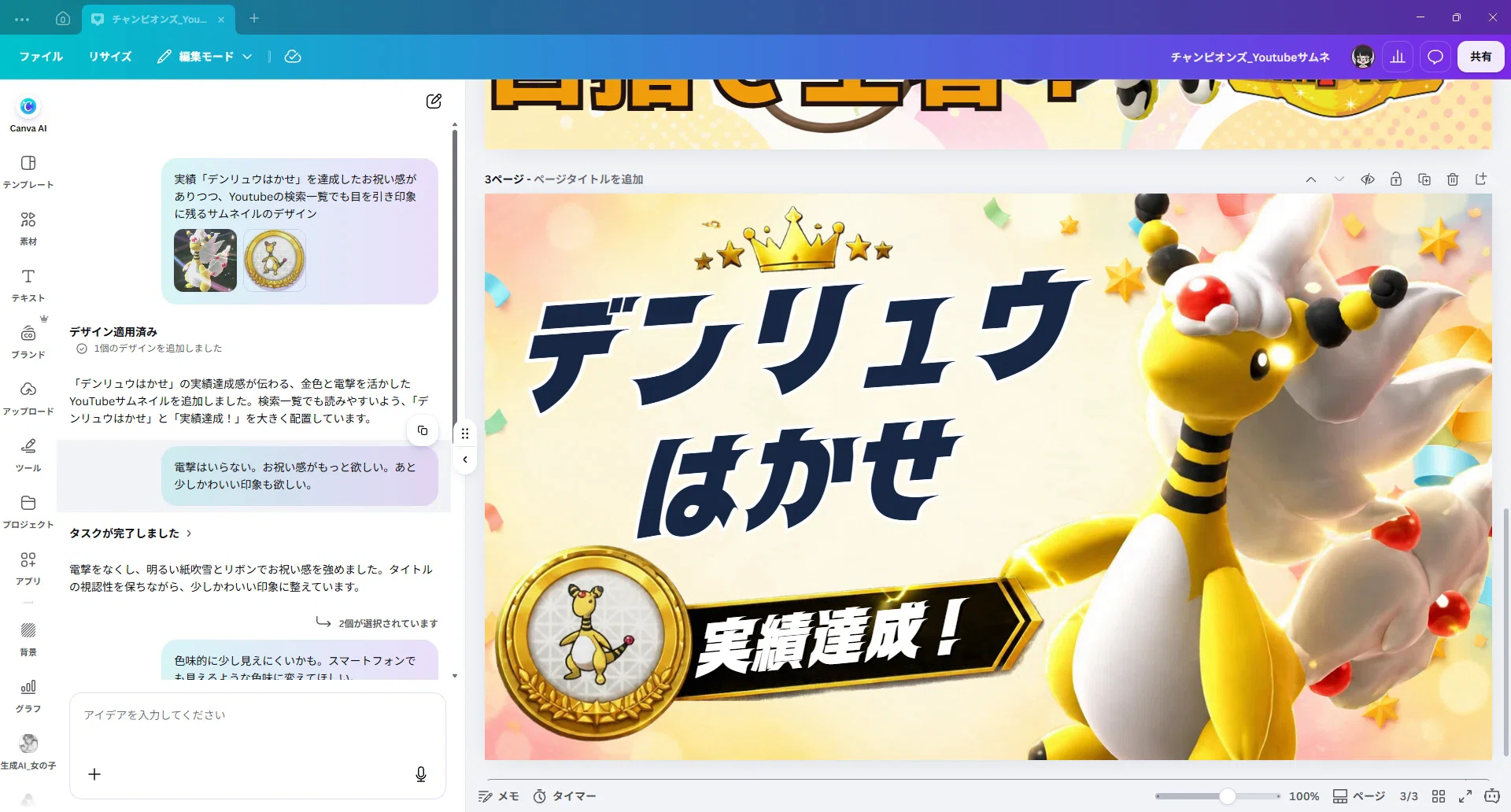Open the メモ notes button
1511x812 pixels.
point(499,796)
